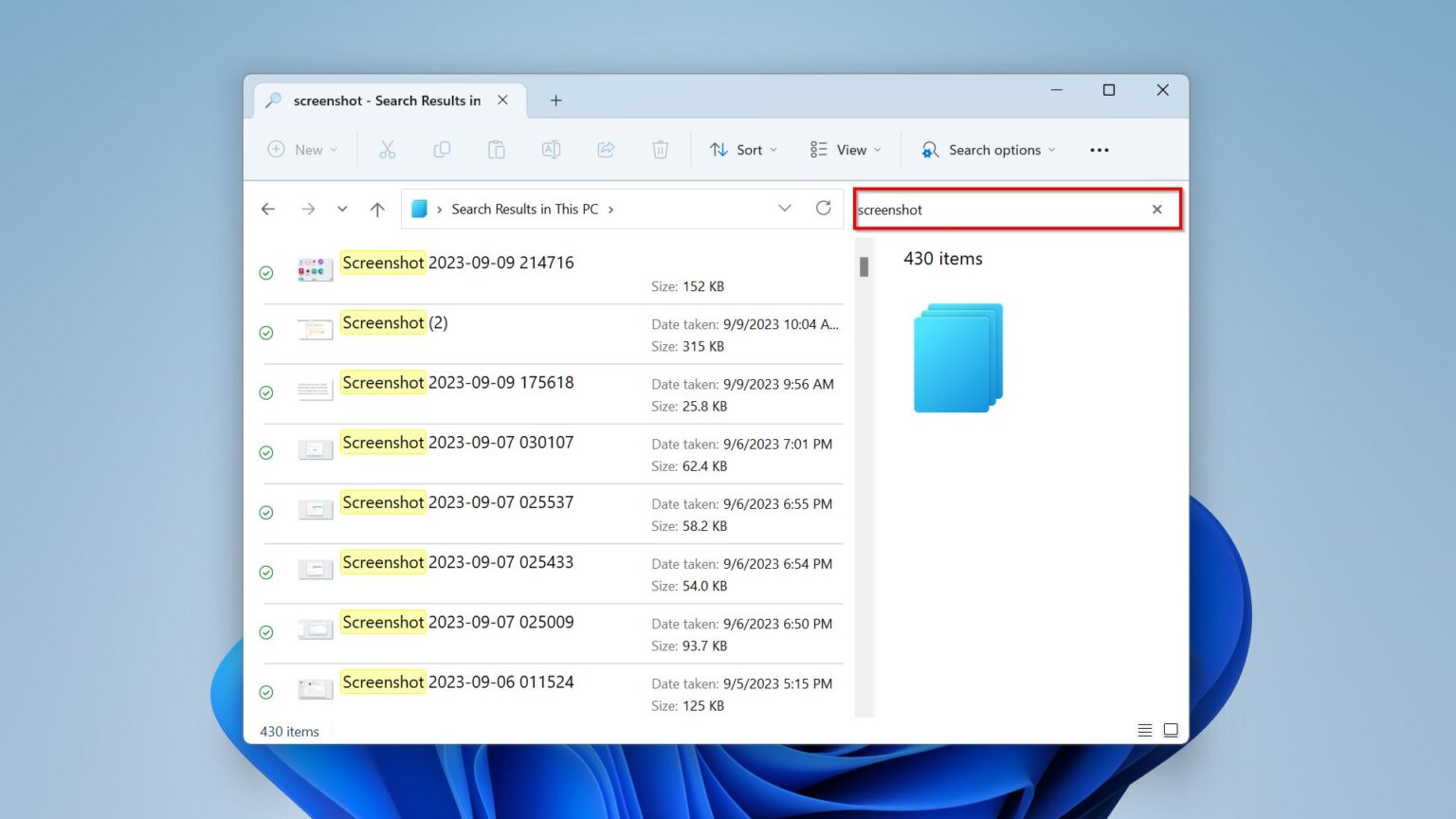This screenshot has height=819, width=1456.
Task: Paste from clipboard using the Paste icon
Action: pos(496,149)
